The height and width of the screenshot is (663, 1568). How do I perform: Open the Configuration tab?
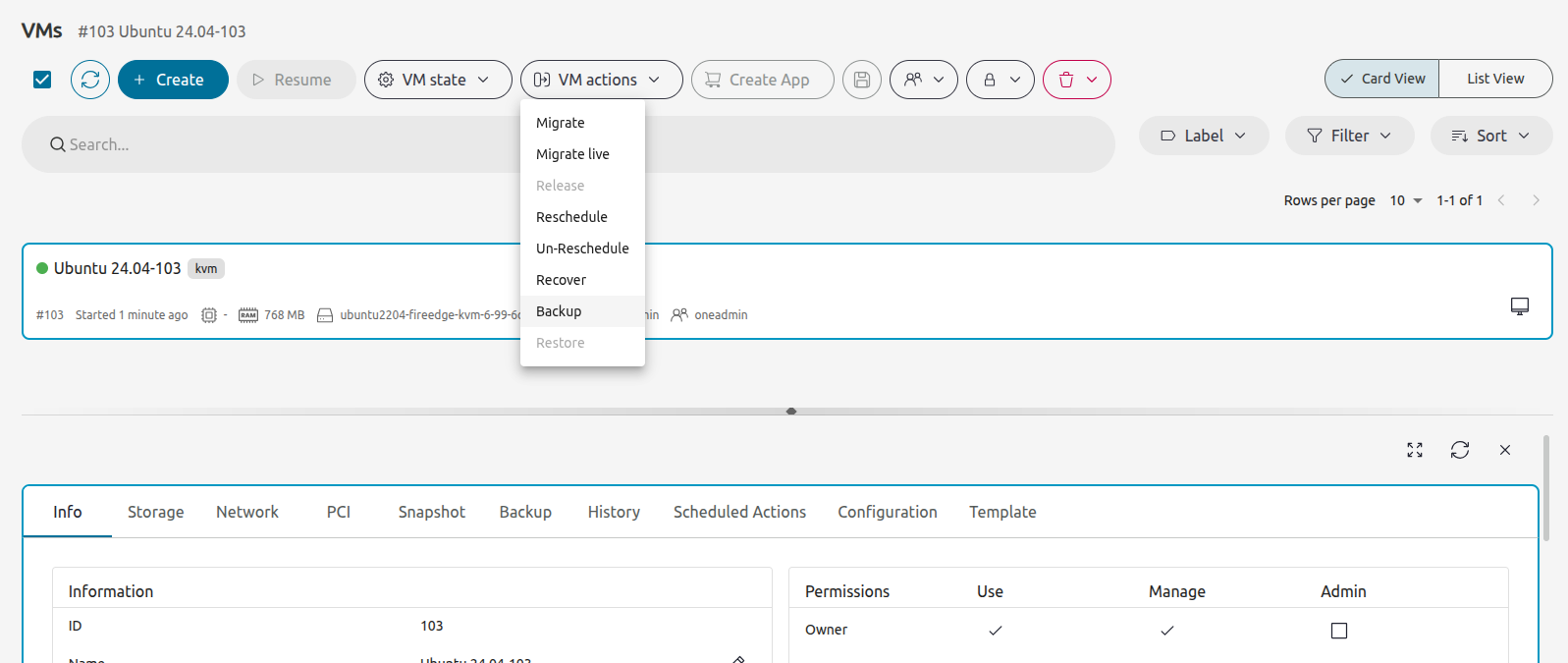pyautogui.click(x=888, y=512)
